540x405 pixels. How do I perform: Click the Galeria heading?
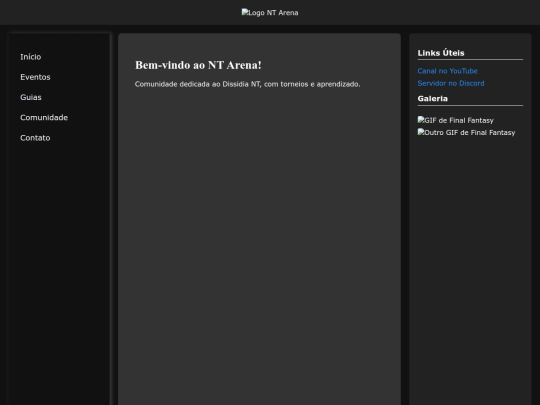(433, 98)
